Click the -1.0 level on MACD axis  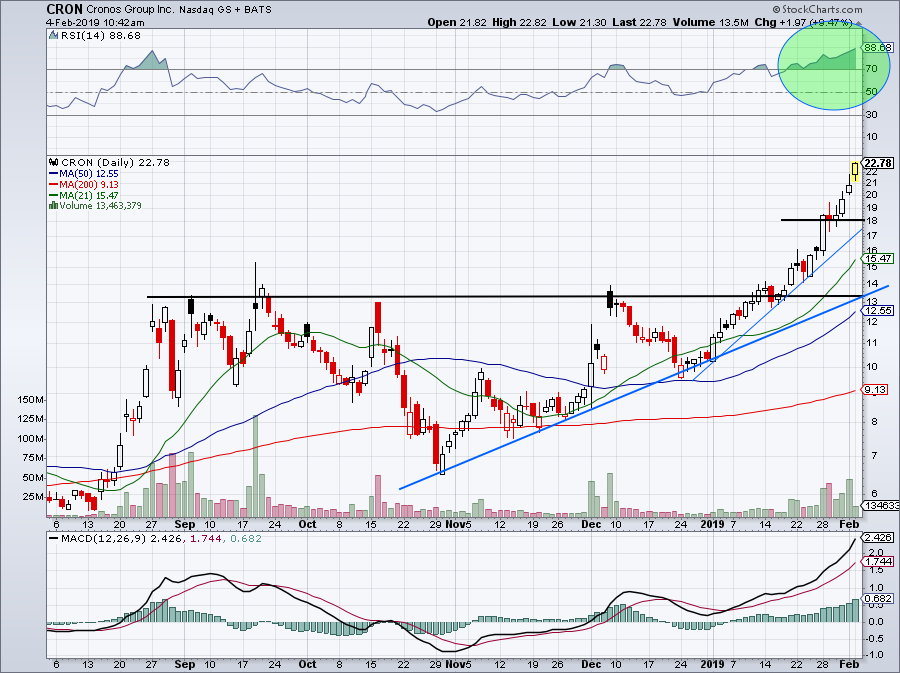coord(874,655)
